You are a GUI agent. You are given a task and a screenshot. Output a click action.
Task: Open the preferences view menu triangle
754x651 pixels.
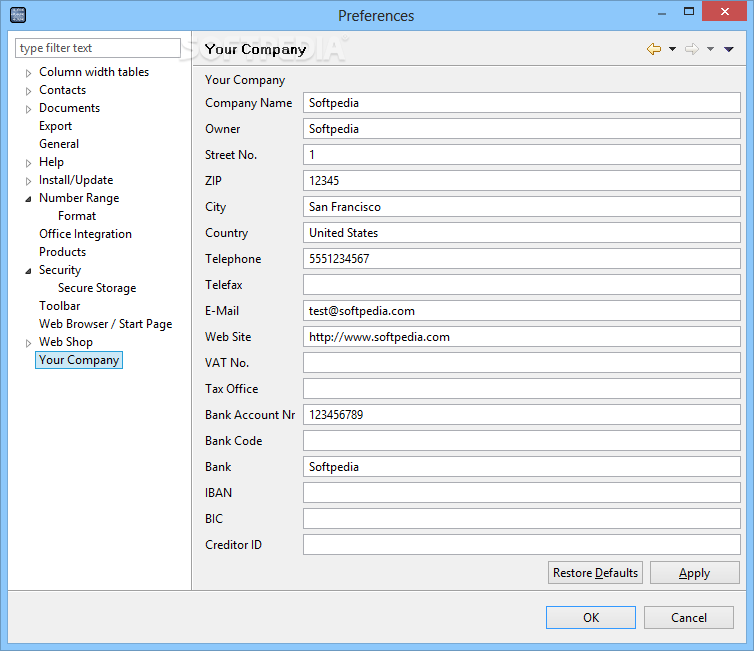(729, 49)
